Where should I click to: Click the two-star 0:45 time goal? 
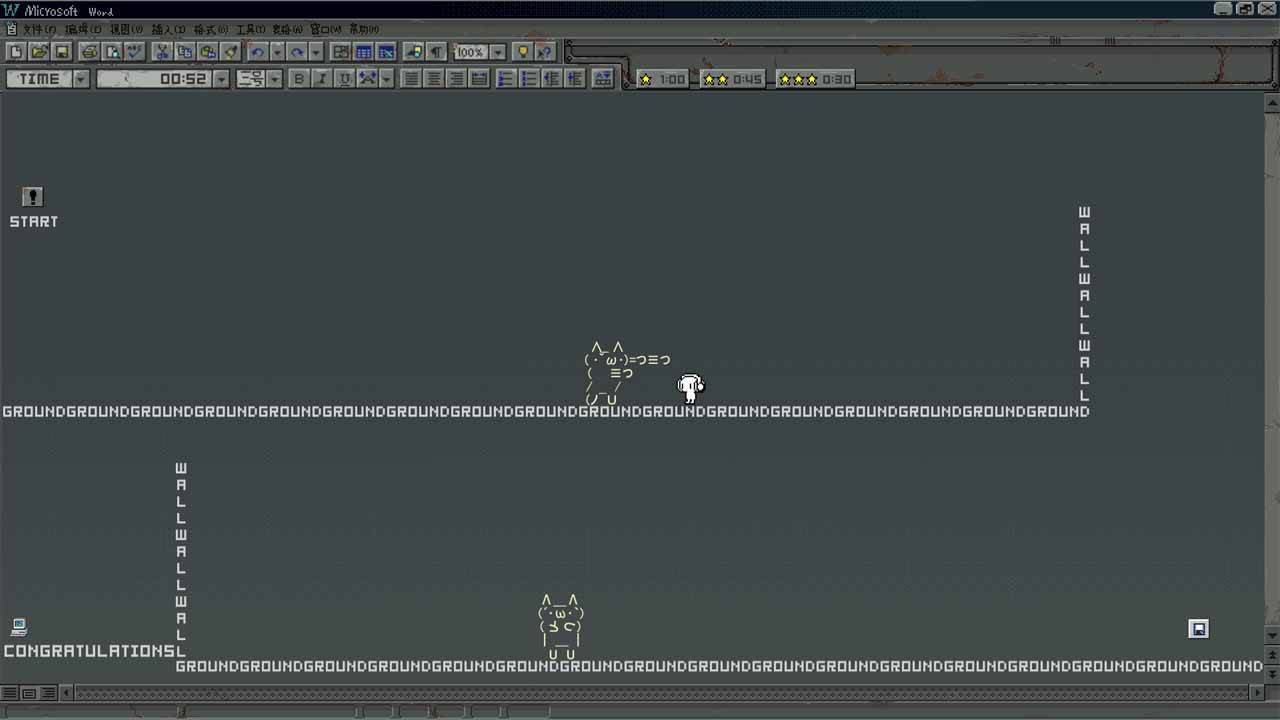[732, 79]
